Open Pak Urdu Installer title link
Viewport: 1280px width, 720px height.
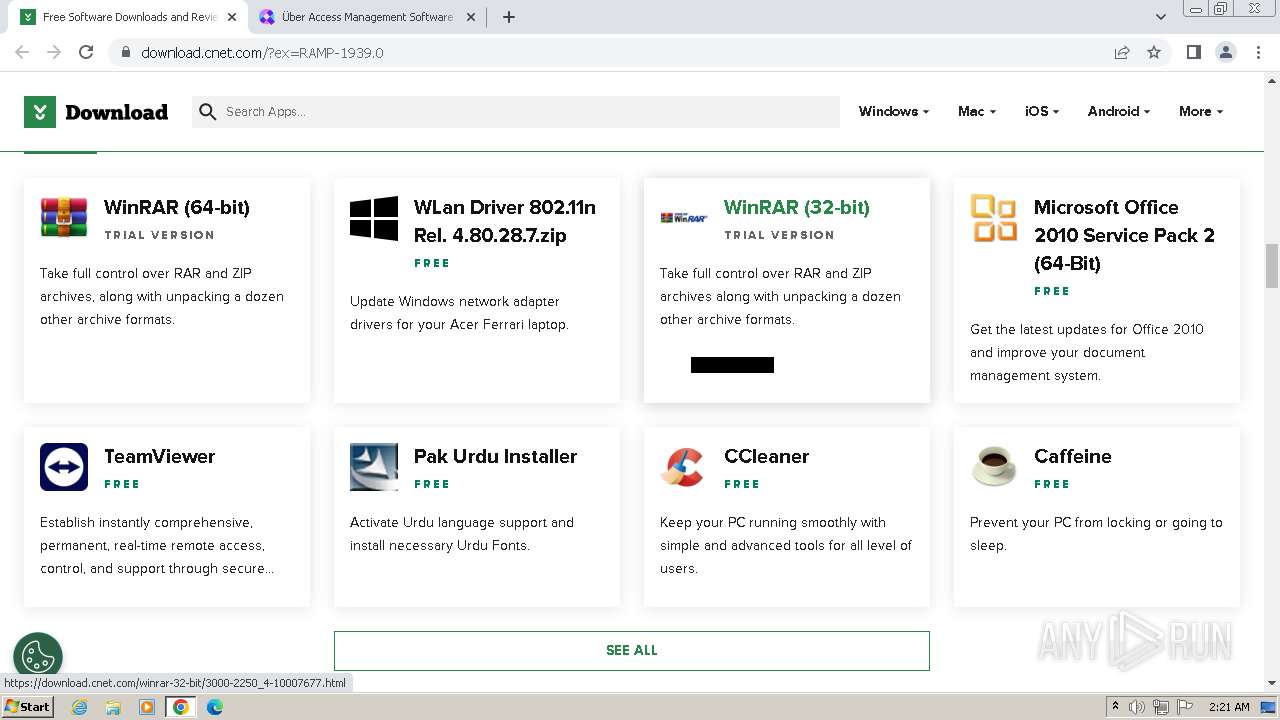pos(496,456)
